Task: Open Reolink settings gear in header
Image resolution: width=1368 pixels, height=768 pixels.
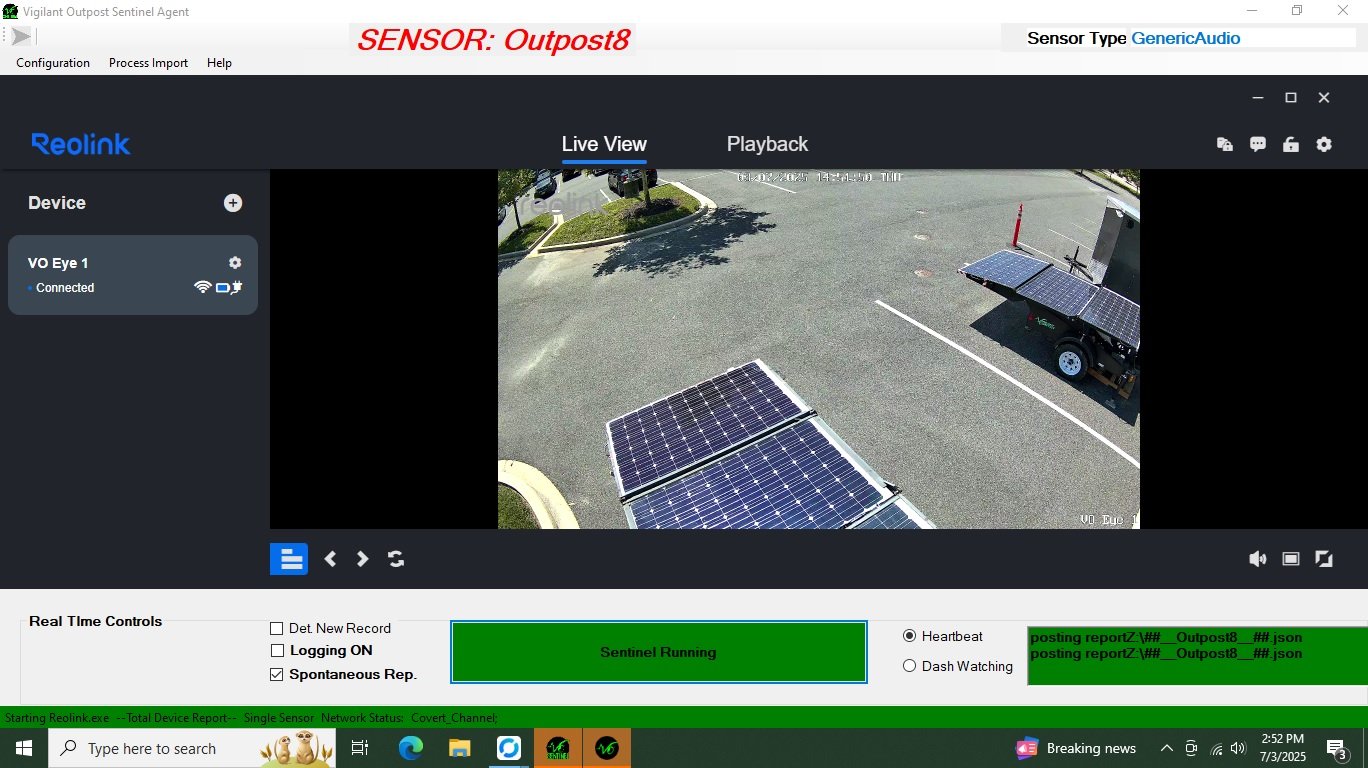Action: [x=1324, y=144]
